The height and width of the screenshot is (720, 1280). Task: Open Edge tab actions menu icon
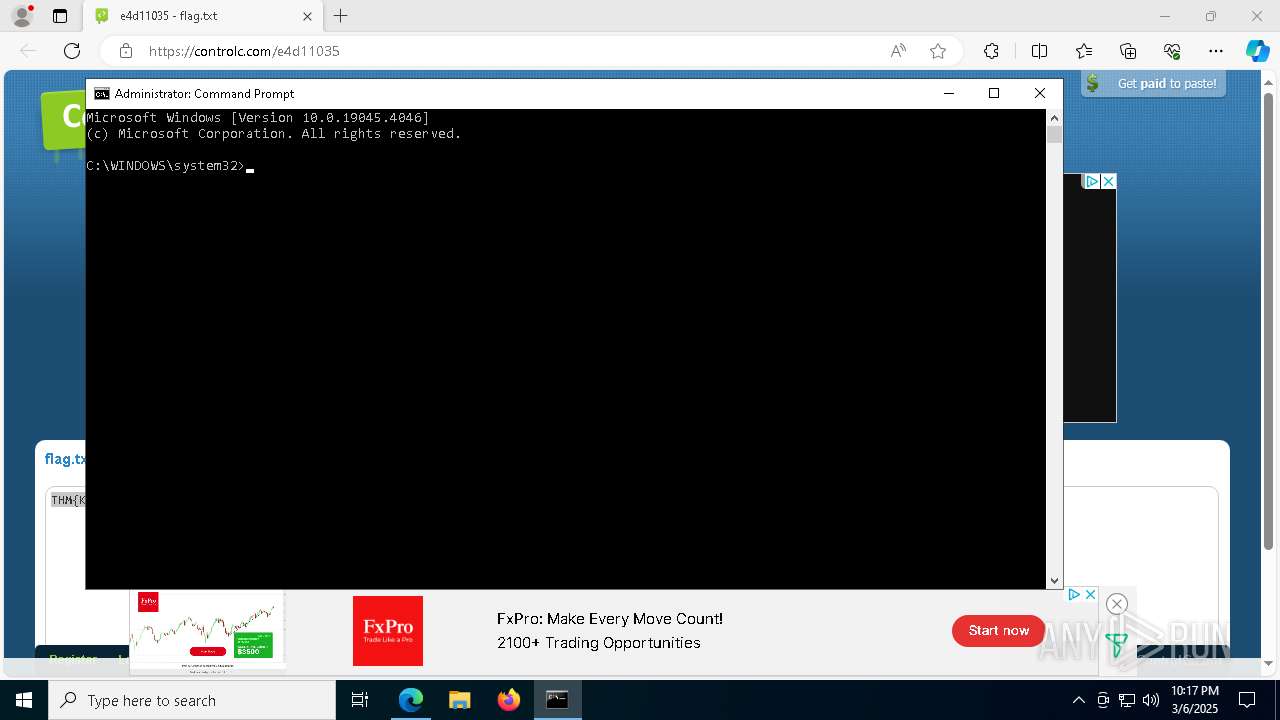[x=60, y=16]
